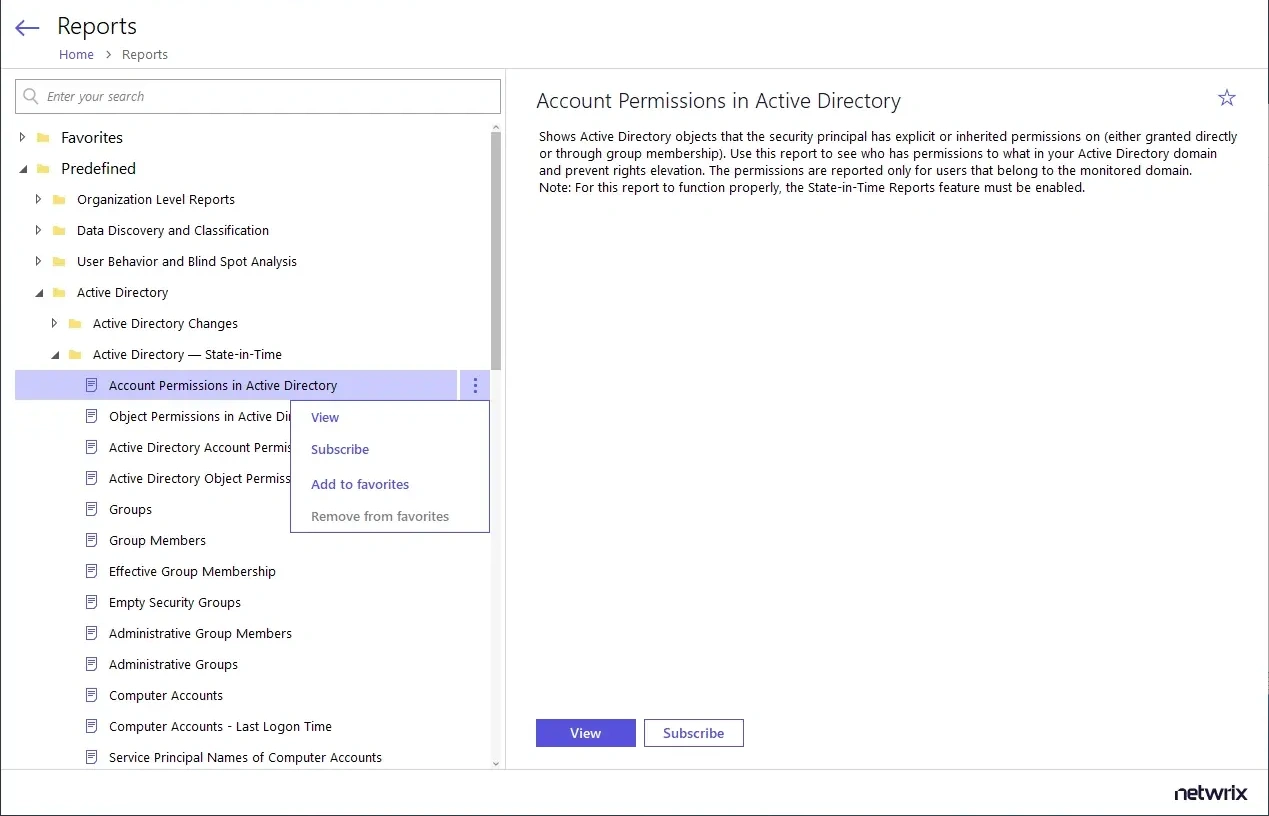Viewport: 1269px width, 816px height.
Task: Expand the Active Directory Changes folder
Action: pos(55,324)
